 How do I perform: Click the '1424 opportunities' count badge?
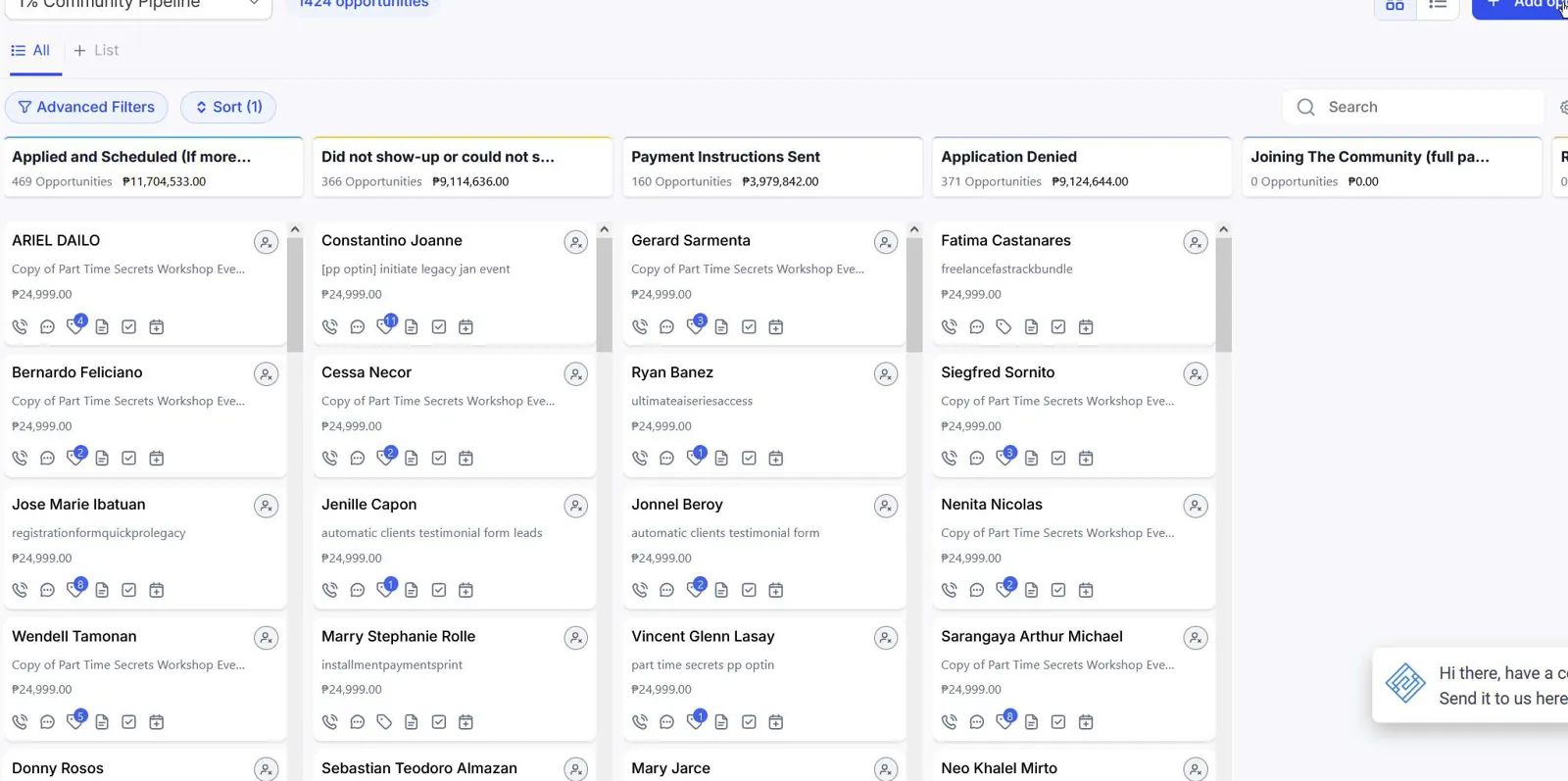[x=364, y=5]
